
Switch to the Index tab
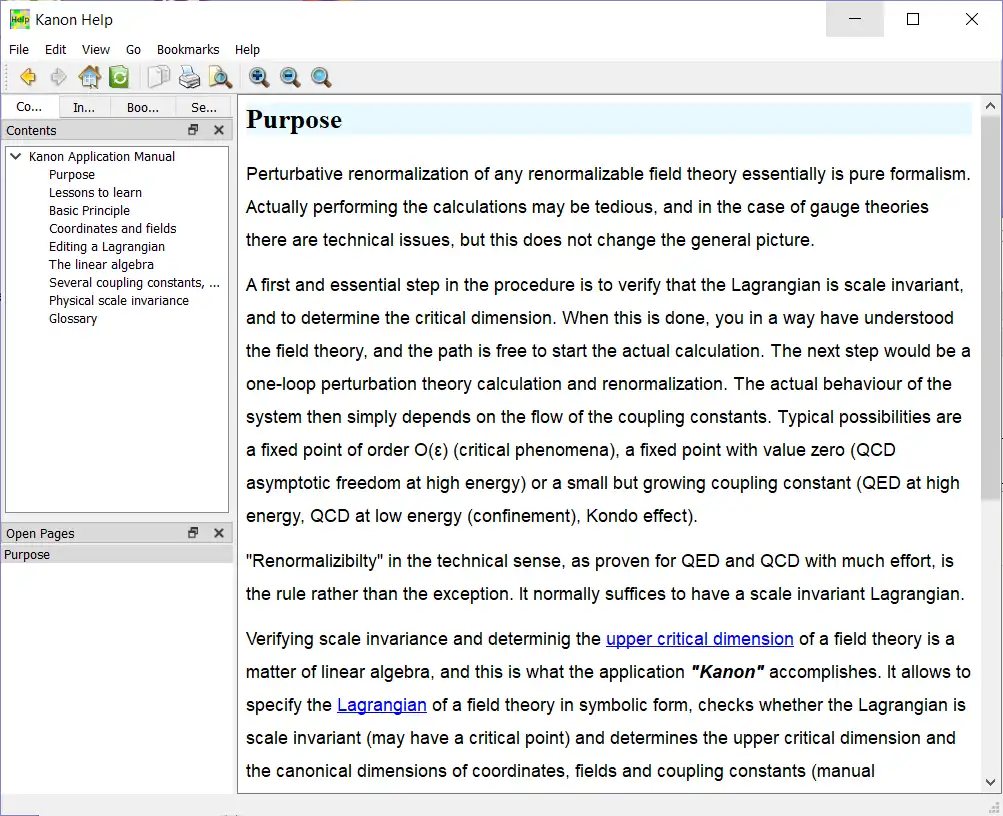click(84, 107)
